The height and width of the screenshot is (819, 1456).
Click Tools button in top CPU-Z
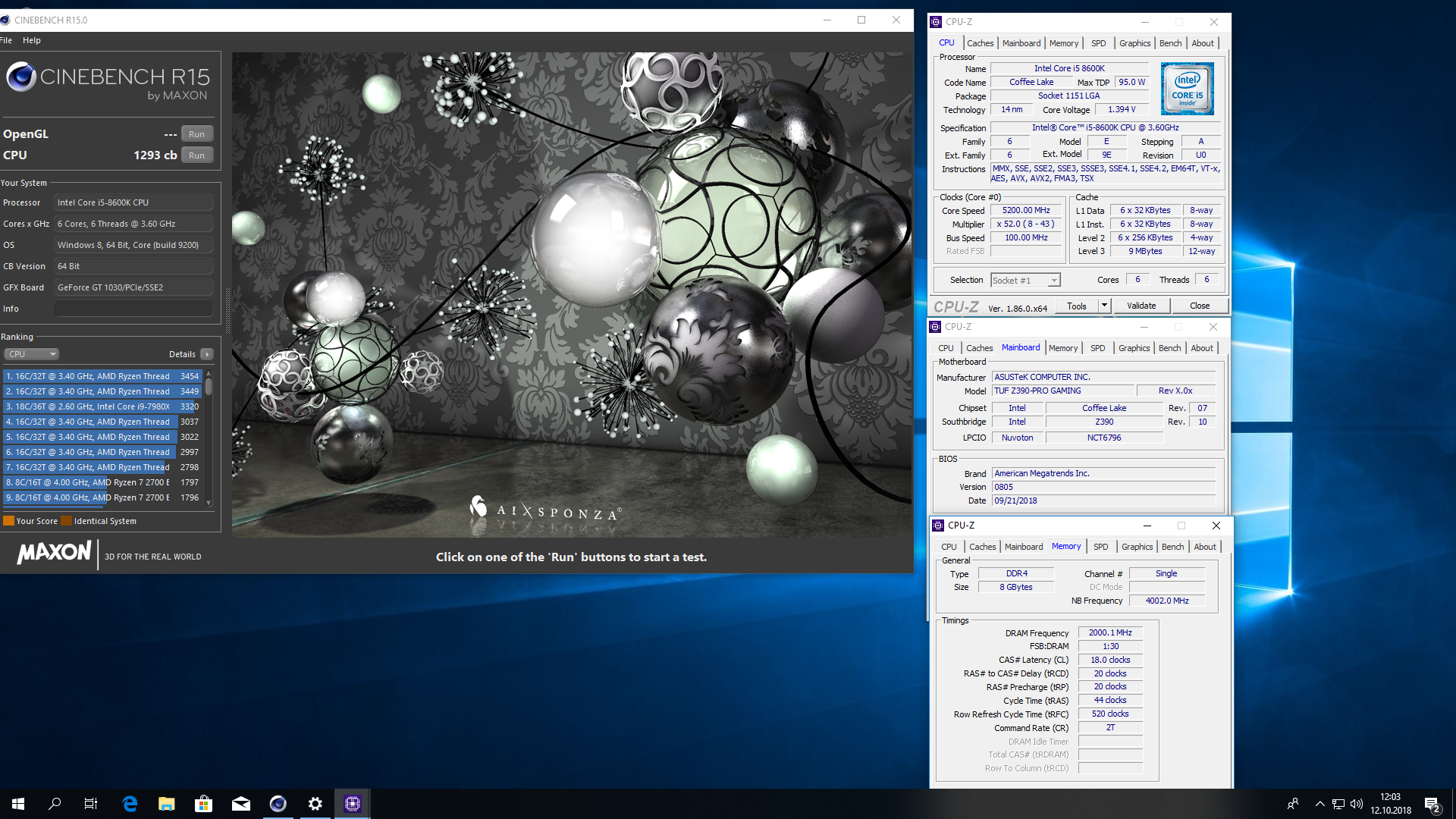click(x=1077, y=306)
